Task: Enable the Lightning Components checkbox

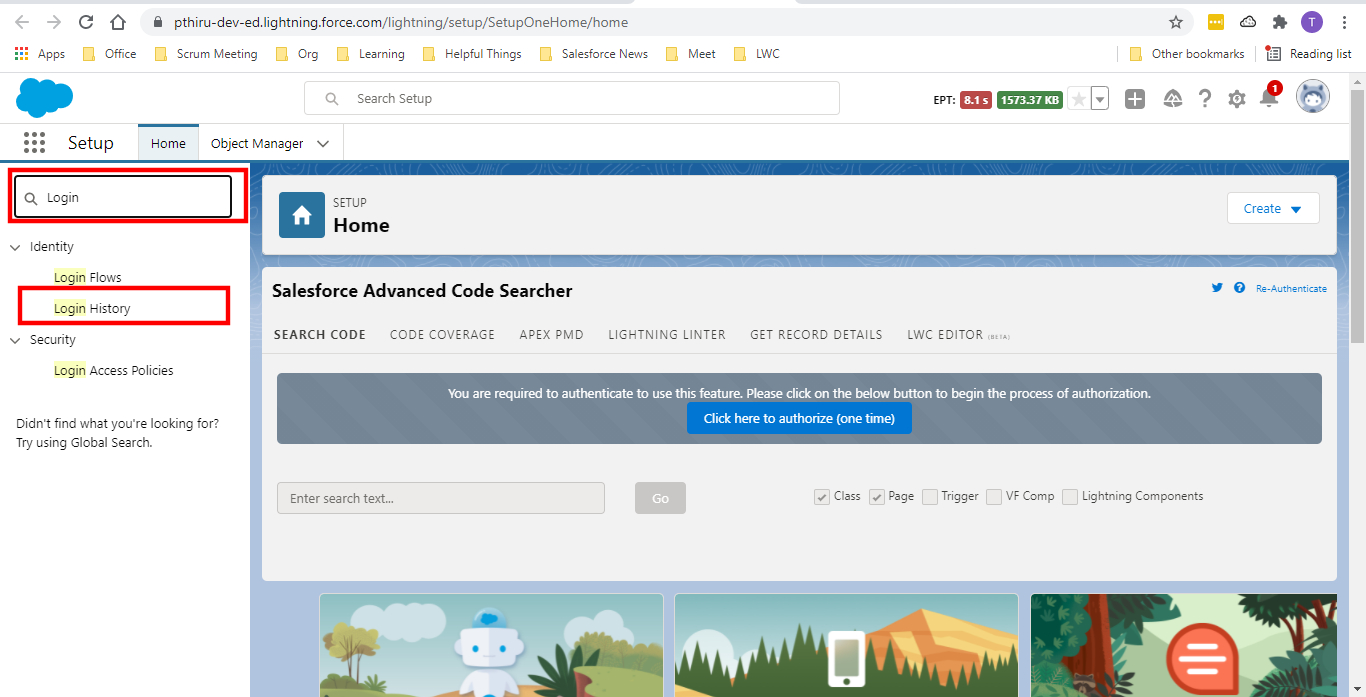Action: click(1069, 496)
